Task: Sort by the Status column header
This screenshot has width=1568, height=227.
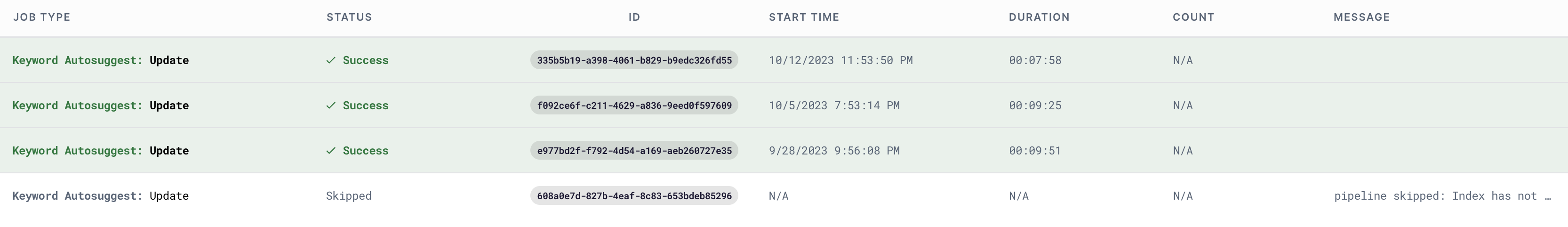Action: 349,17
